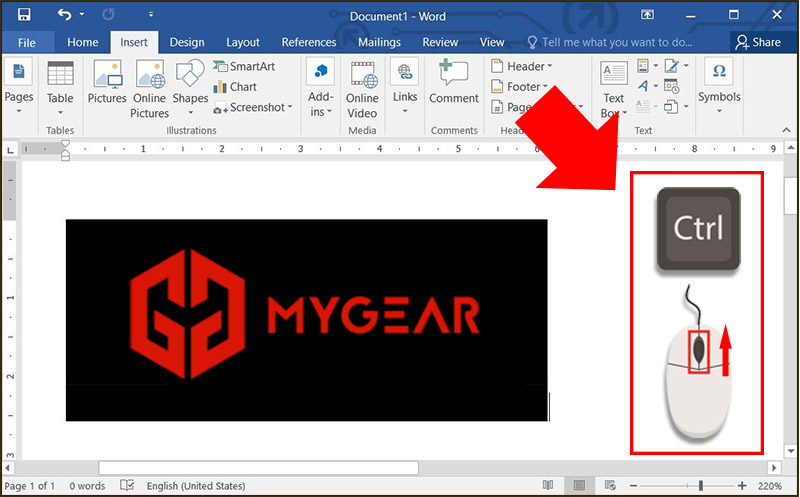Click the vertical scrollbar down arrow

pyautogui.click(x=791, y=451)
